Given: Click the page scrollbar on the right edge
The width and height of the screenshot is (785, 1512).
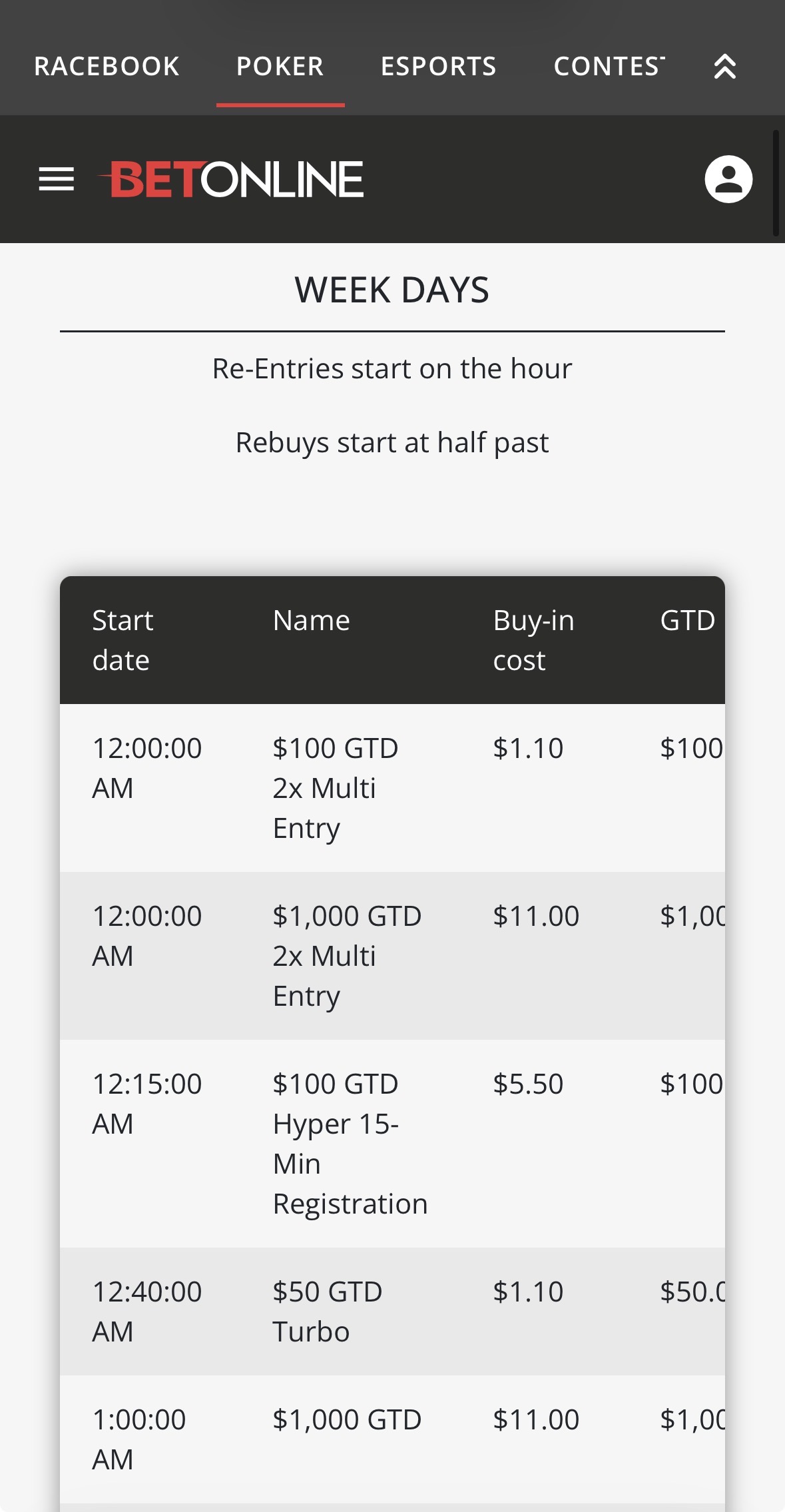Looking at the screenshot, I should click(776, 183).
